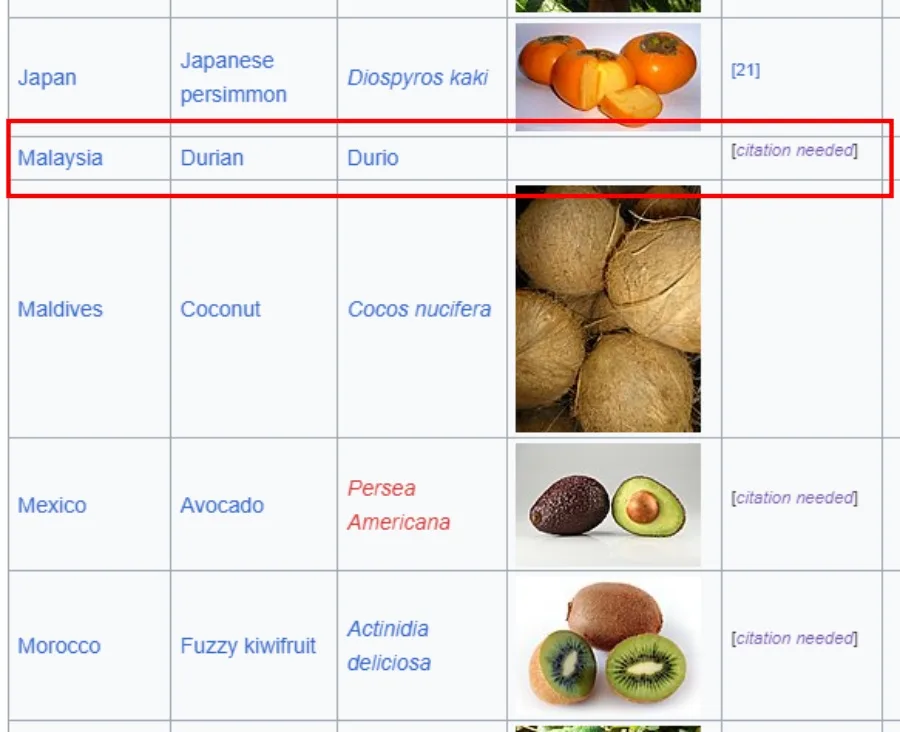The image size is (900, 732).
Task: Open citation reference 21
Action: [x=745, y=70]
